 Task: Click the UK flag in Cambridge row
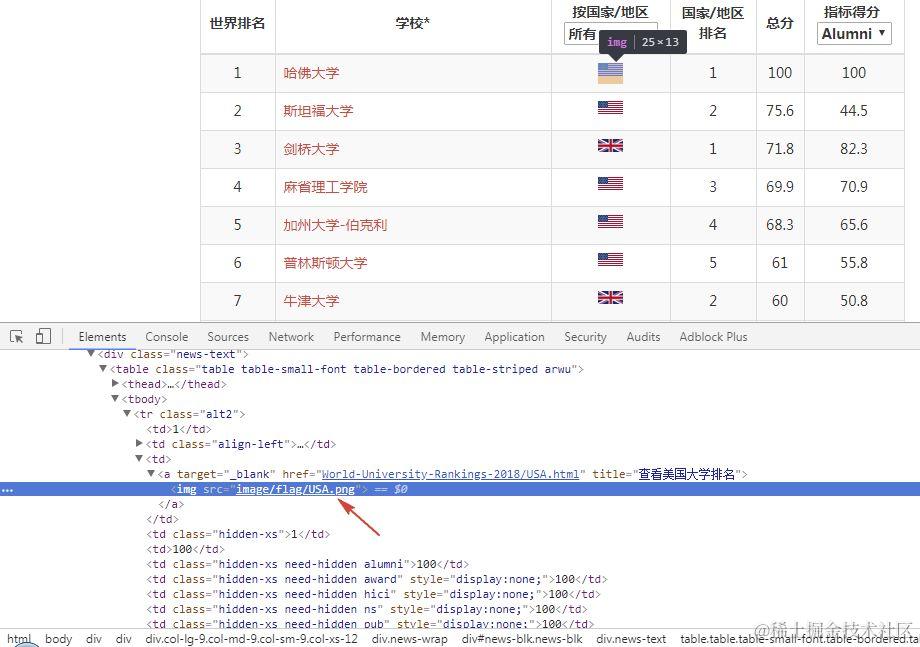click(x=610, y=145)
